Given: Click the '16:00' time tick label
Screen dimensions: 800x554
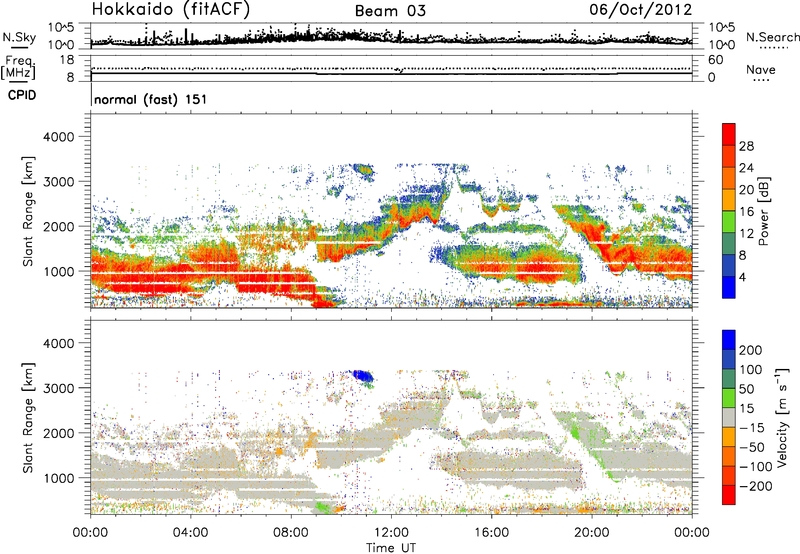Looking at the screenshot, I should pos(491,533).
